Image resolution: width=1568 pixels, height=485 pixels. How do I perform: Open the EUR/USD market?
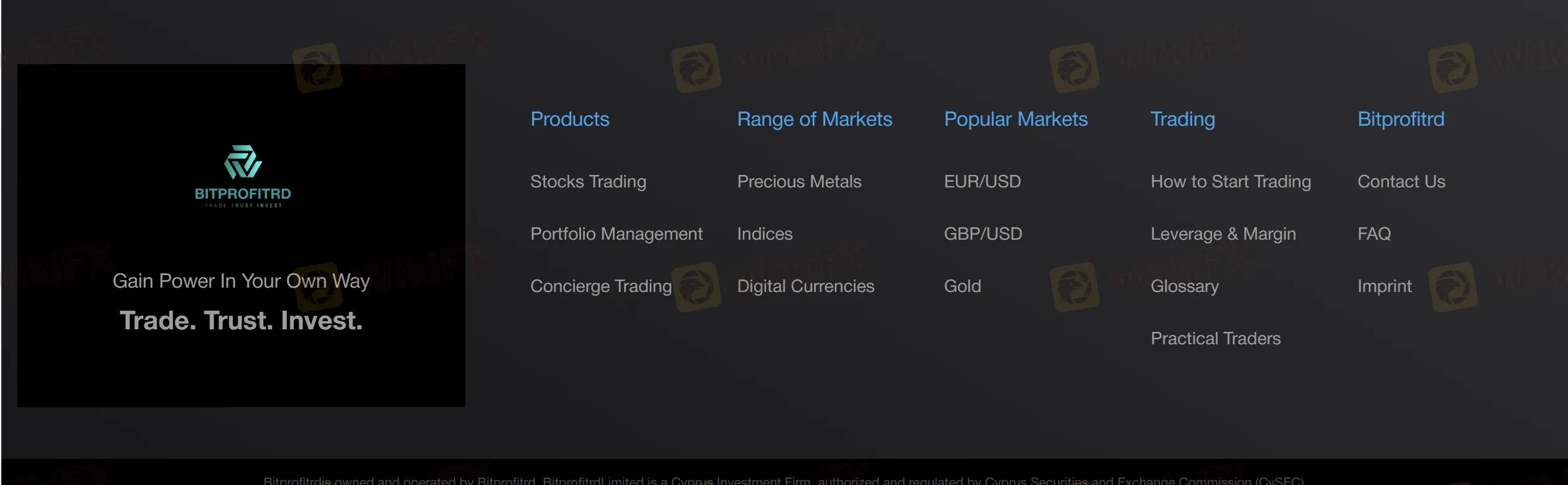[x=982, y=181]
